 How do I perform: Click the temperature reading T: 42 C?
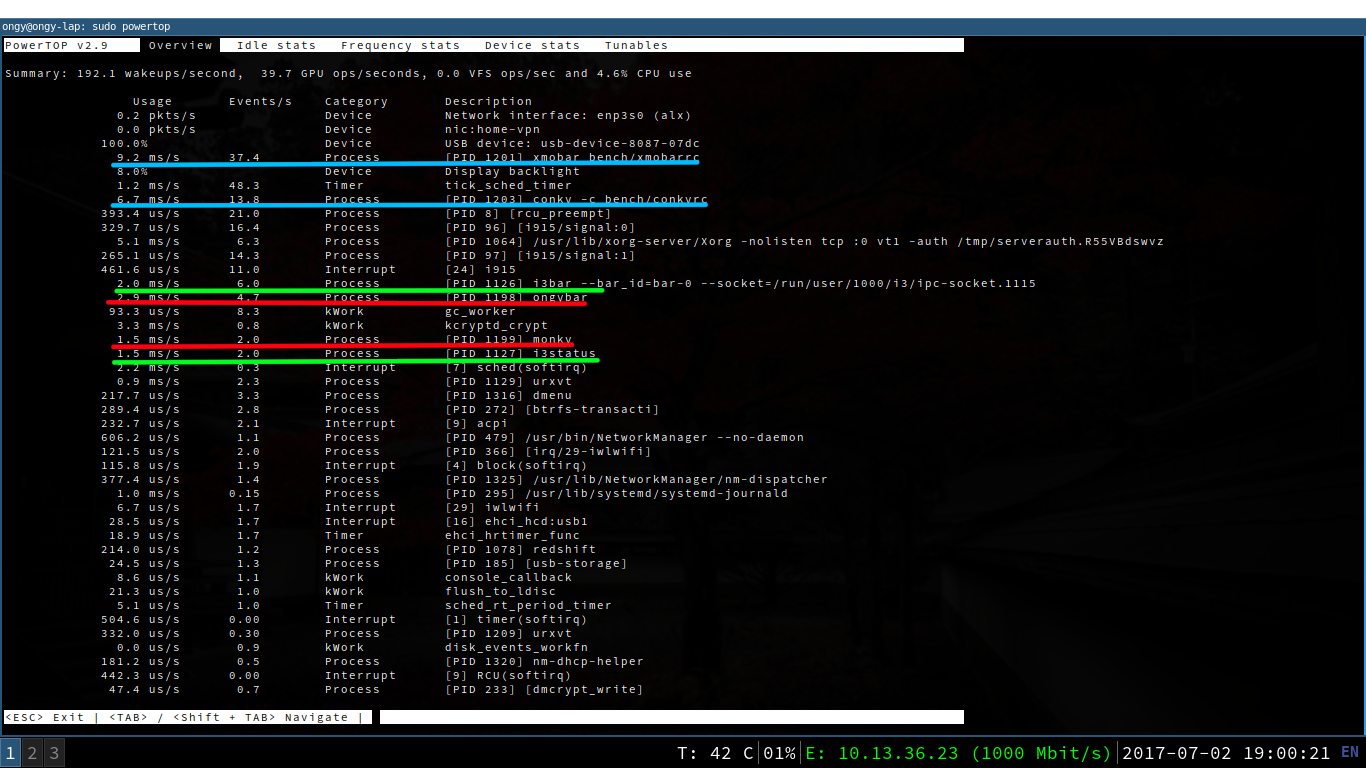[715, 753]
